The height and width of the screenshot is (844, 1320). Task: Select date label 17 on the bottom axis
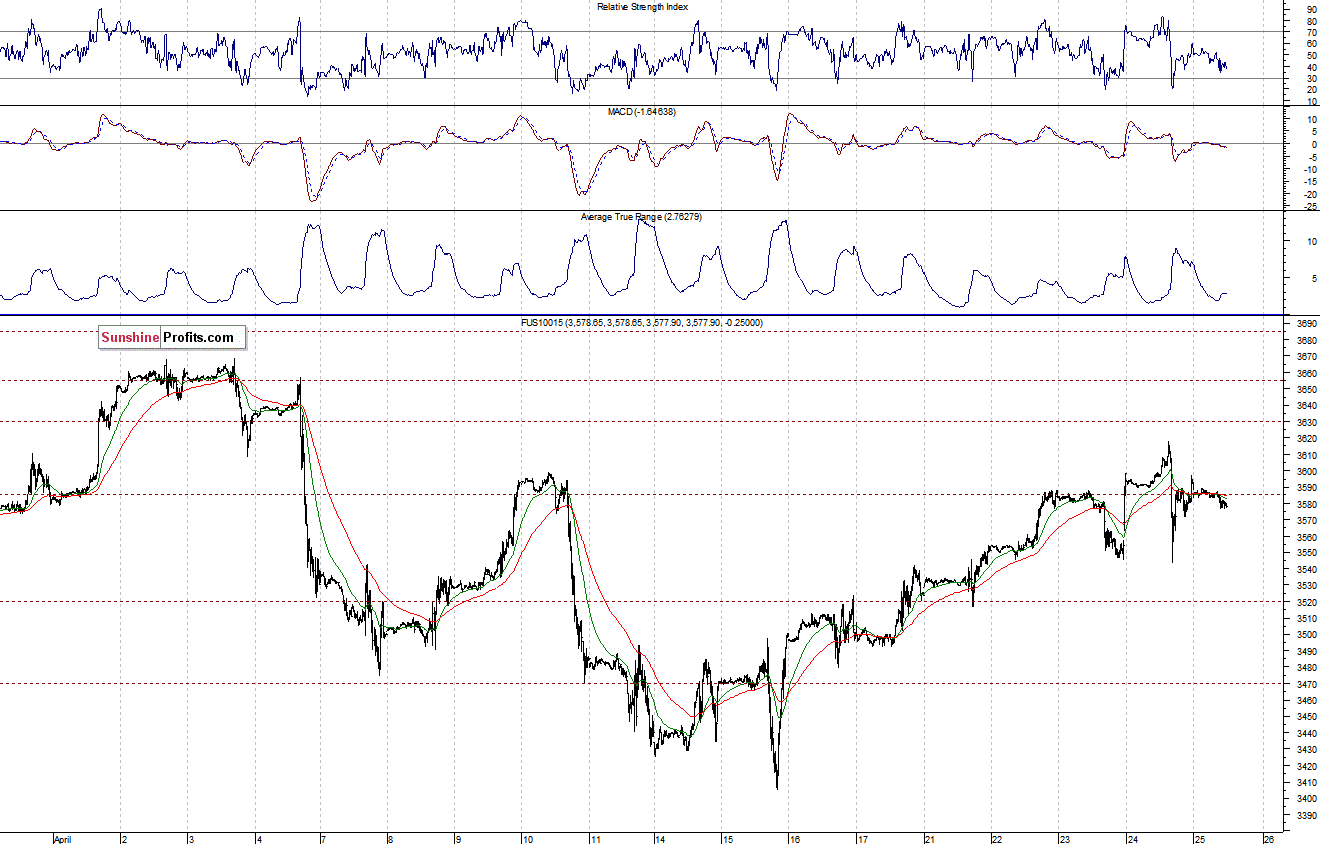coord(861,838)
